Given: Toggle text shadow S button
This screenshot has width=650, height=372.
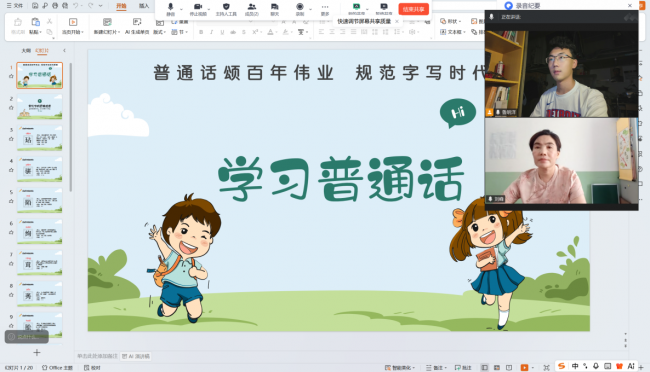Looking at the screenshot, I should pos(244,32).
